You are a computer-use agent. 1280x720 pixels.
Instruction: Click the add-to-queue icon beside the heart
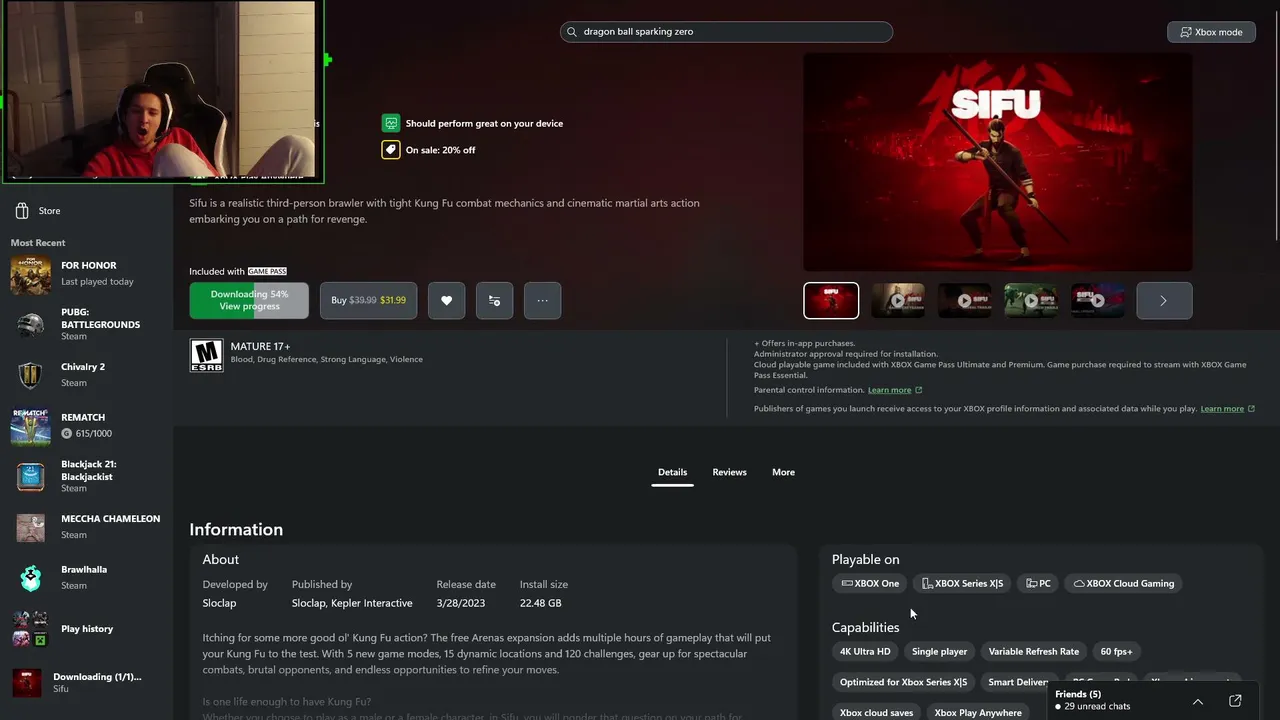(x=494, y=300)
